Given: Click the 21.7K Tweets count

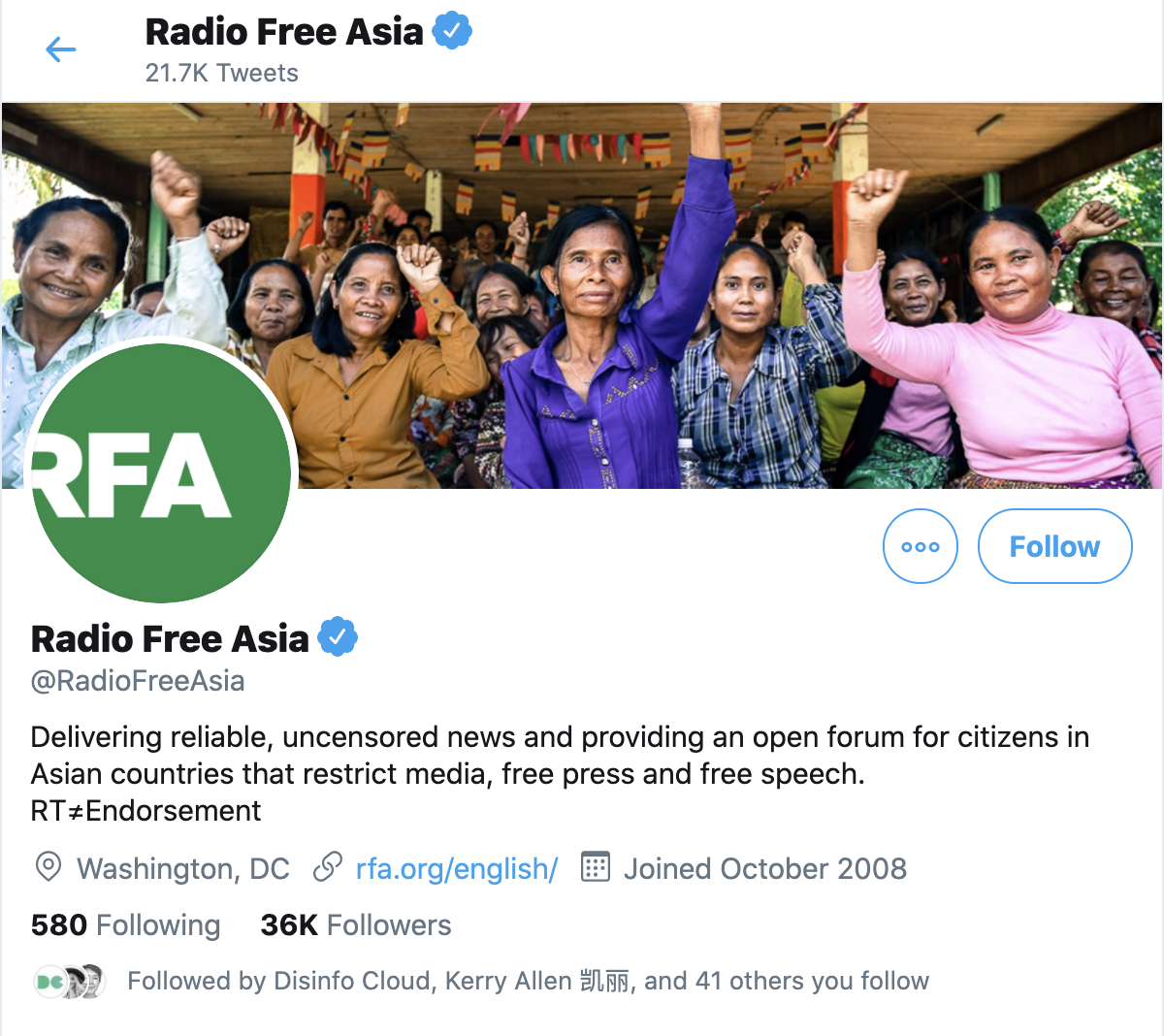Looking at the screenshot, I should pyautogui.click(x=222, y=73).
